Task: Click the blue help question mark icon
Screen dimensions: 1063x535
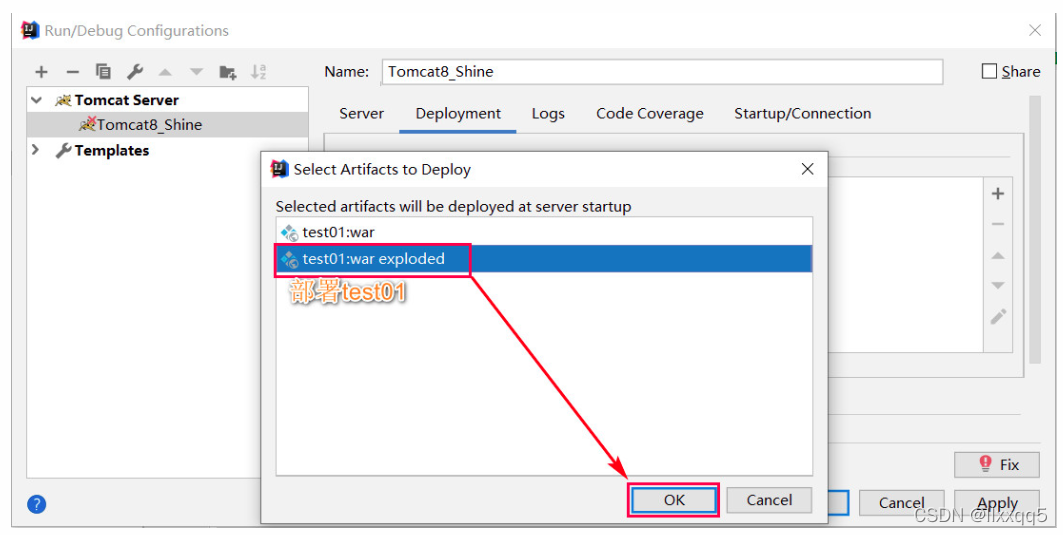Action: coord(37,504)
